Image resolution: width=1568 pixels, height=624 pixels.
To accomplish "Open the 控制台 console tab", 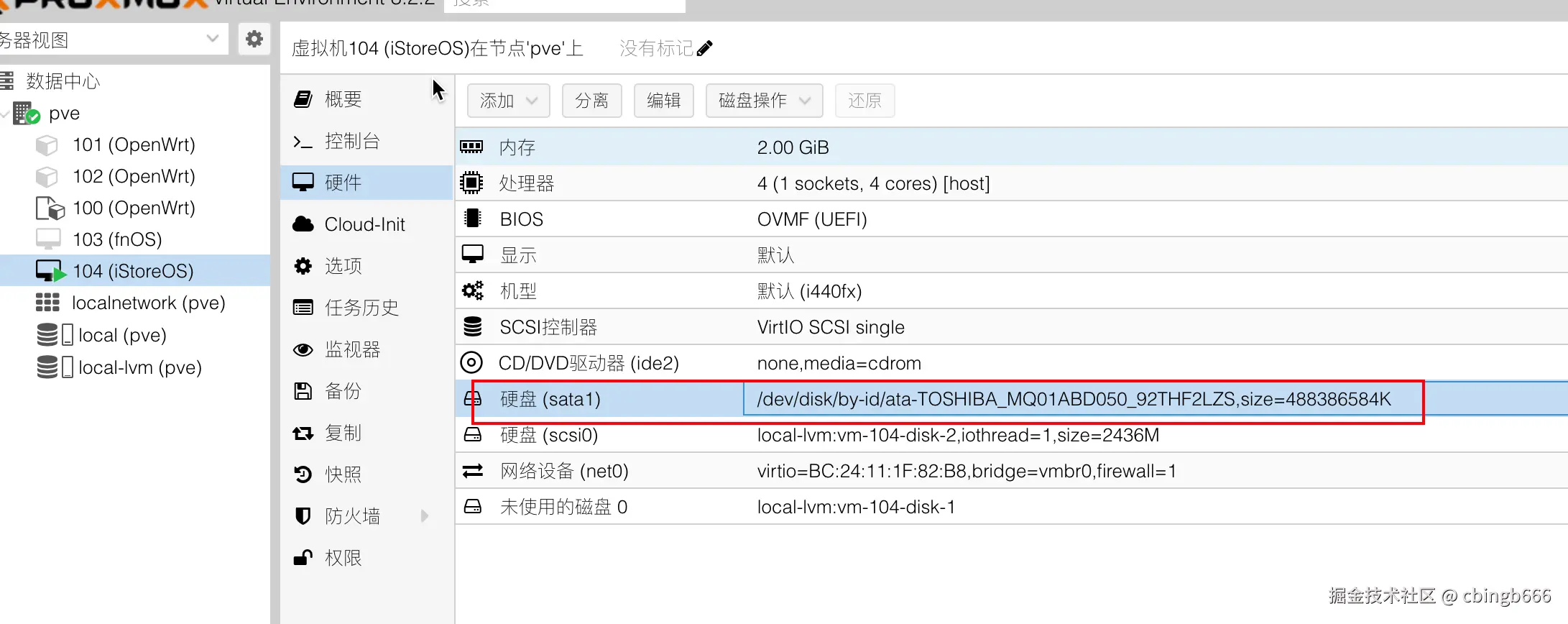I will (366, 141).
